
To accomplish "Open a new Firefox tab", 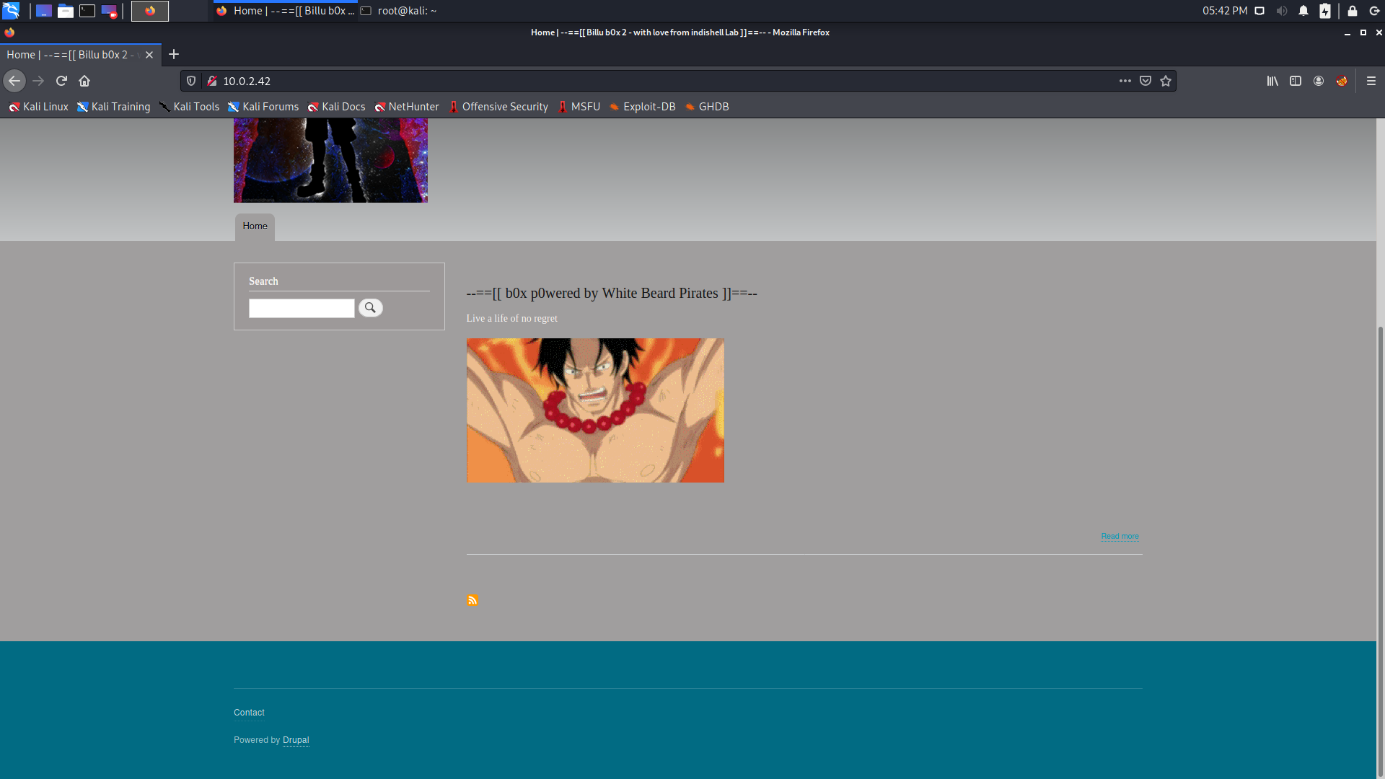I will 174,54.
